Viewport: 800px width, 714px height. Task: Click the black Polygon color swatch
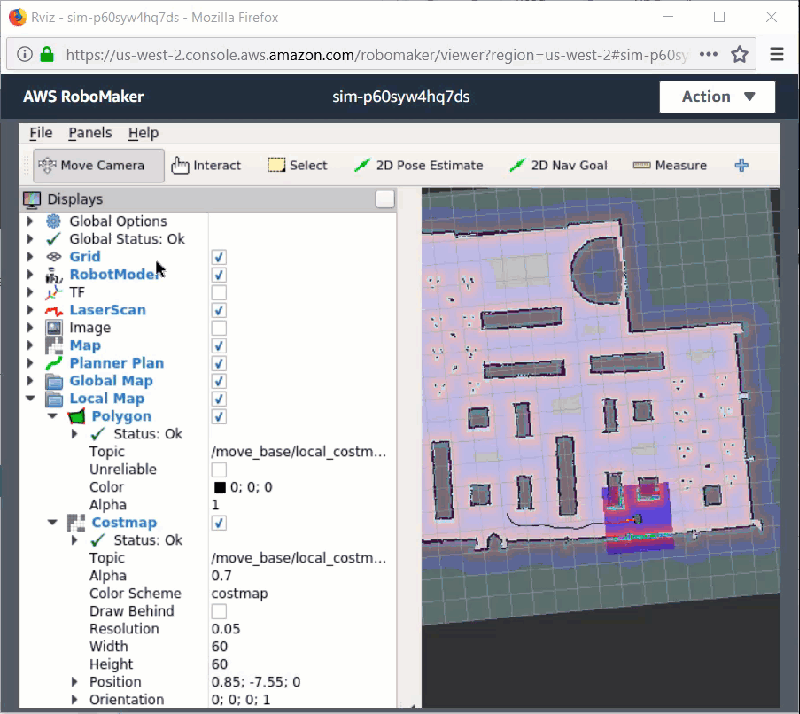219,487
